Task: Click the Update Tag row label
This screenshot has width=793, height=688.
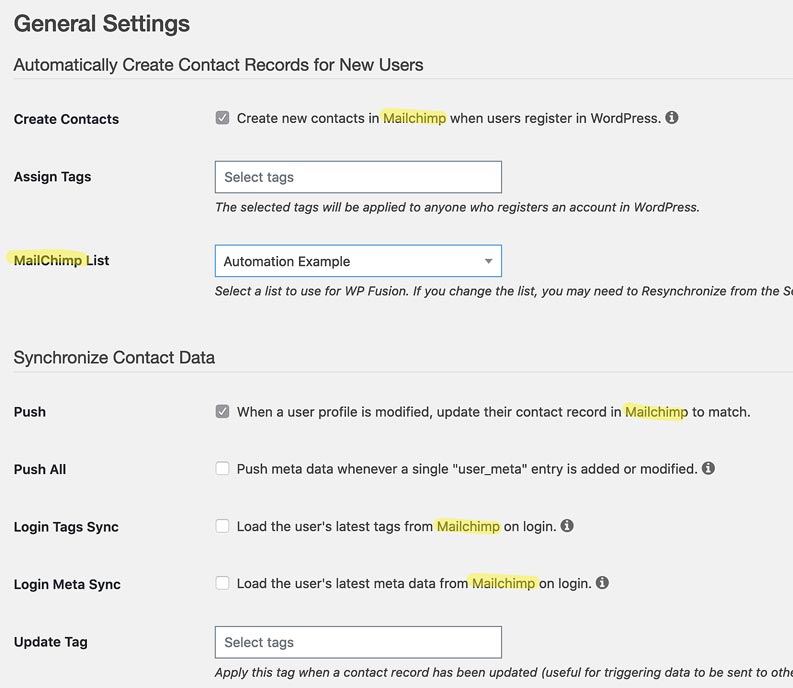Action: [x=50, y=642]
